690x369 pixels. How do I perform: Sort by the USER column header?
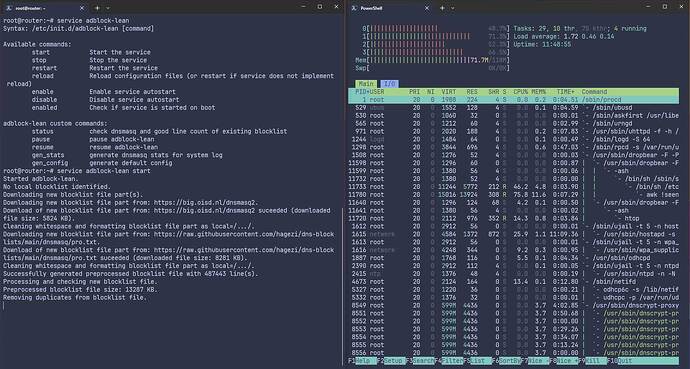[x=377, y=92]
